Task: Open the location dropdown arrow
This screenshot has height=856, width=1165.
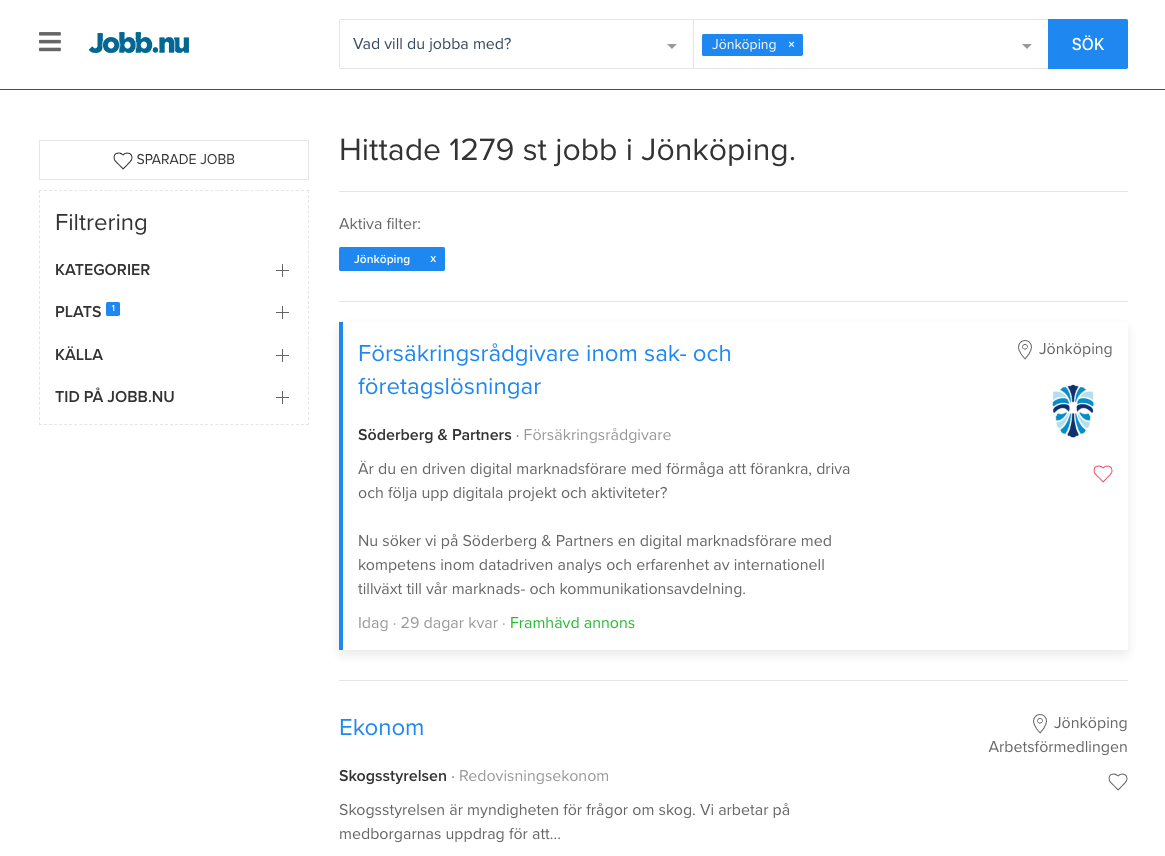Action: (1027, 46)
